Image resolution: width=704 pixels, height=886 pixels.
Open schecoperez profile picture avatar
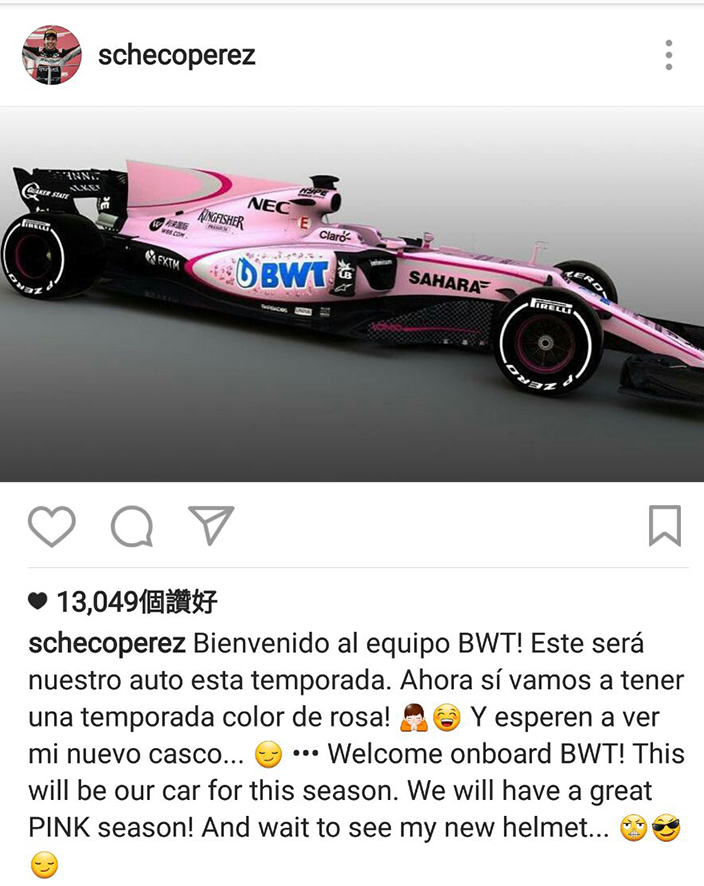coord(51,55)
